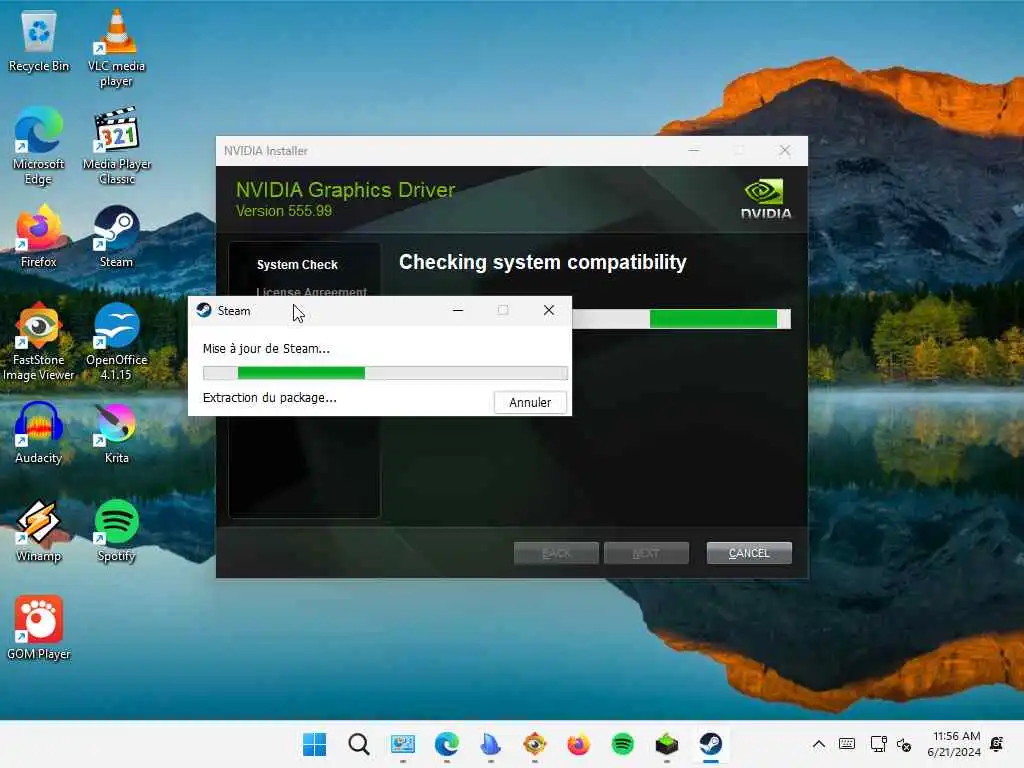Viewport: 1024px width, 768px height.
Task: Select the OpenOffice 4.1.15 desktop icon
Action: tap(116, 342)
